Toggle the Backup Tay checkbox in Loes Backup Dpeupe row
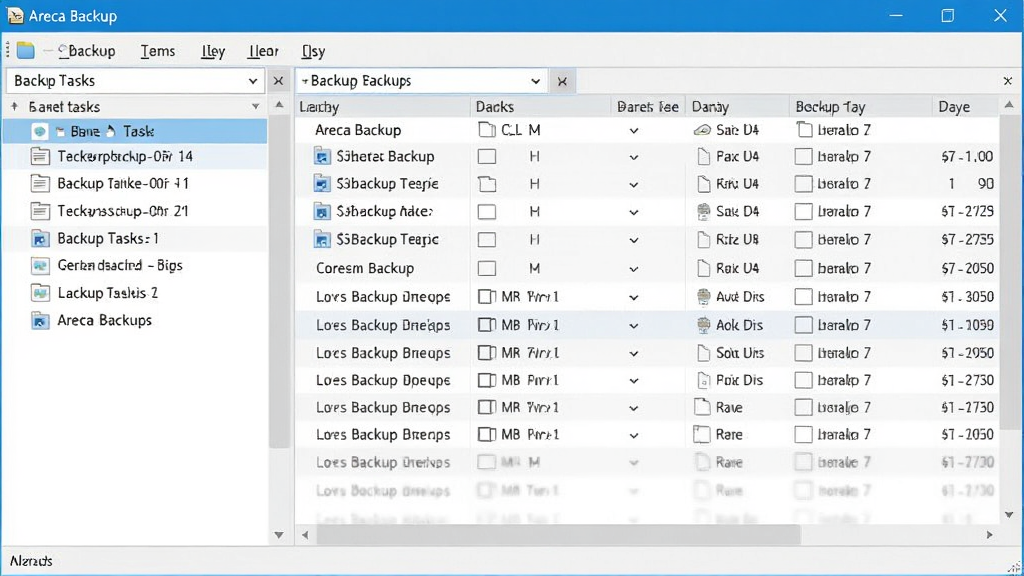Screen dimensions: 1024x576 [x=803, y=380]
